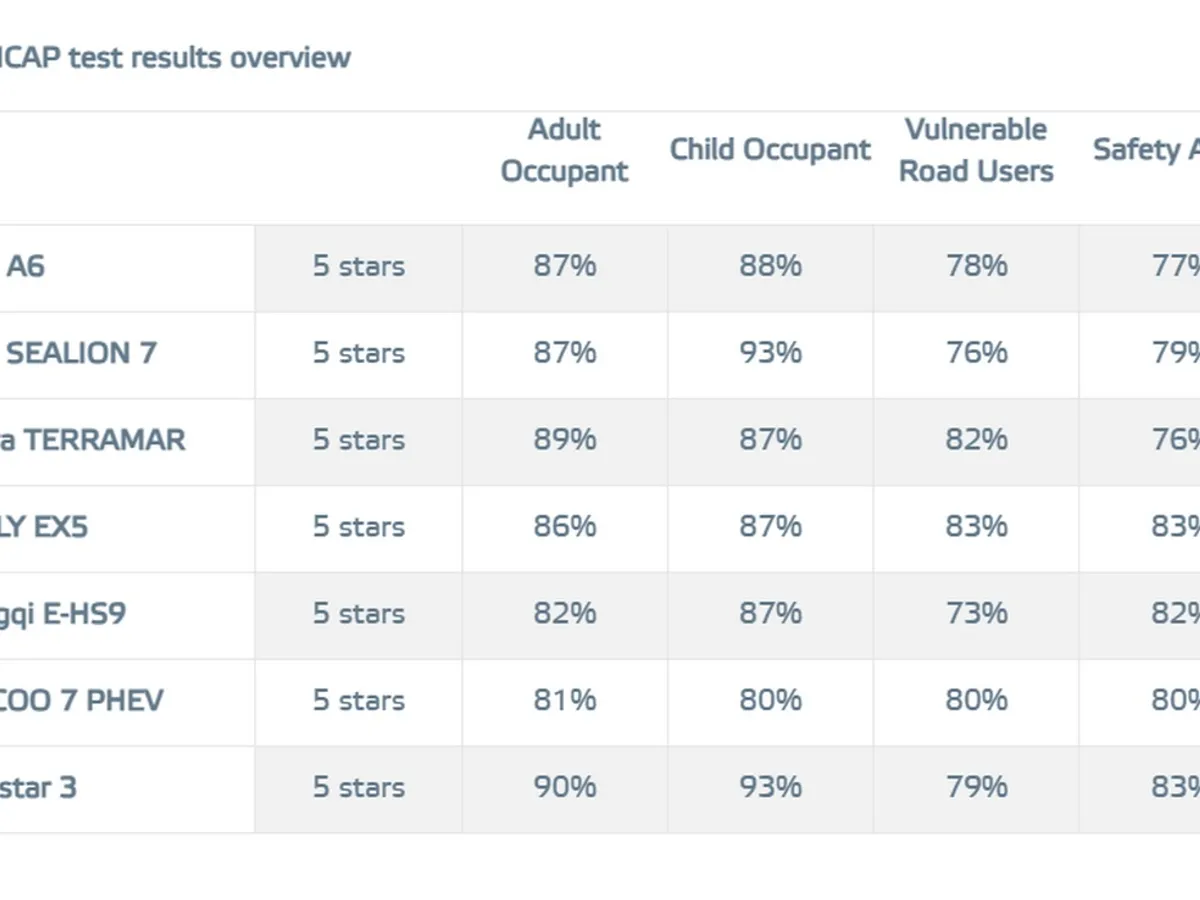Click the 83% Vulnerable Road Users cell
The width and height of the screenshot is (1200, 900).
tap(976, 527)
